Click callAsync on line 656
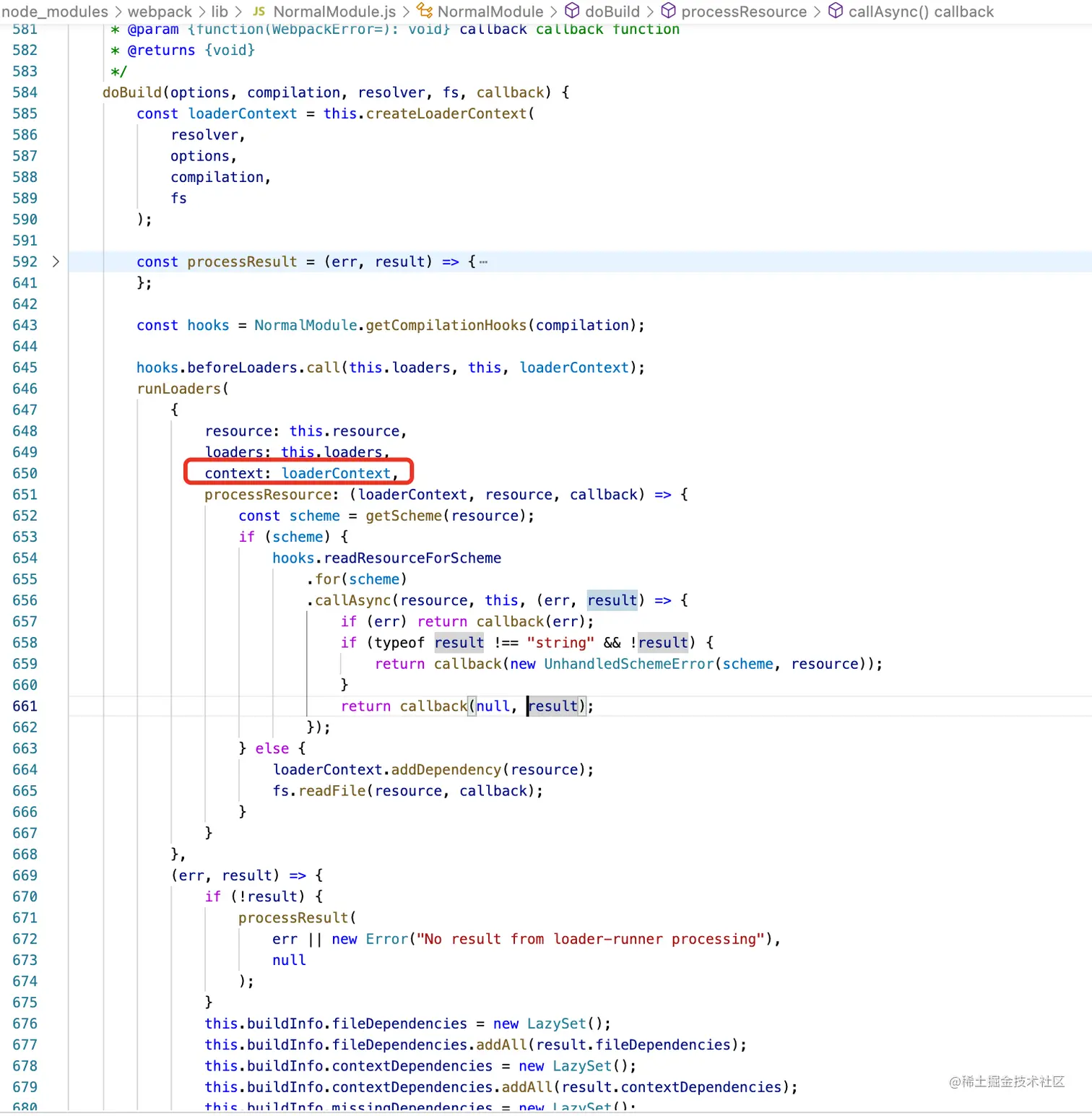Viewport: 1092px width, 1116px height. (353, 600)
